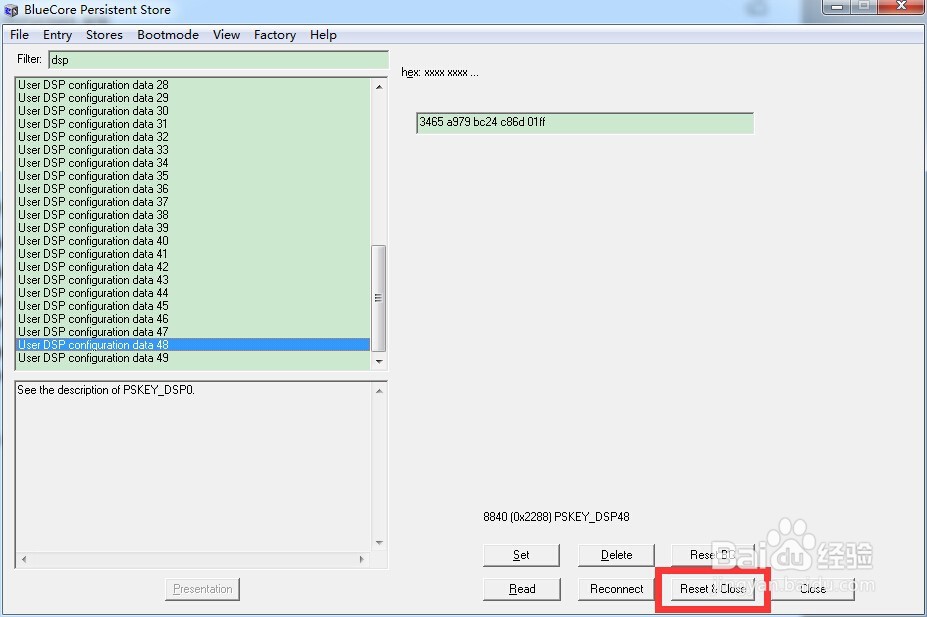Minimize the BlueCore Persistent Store window
927x617 pixels.
837,7
